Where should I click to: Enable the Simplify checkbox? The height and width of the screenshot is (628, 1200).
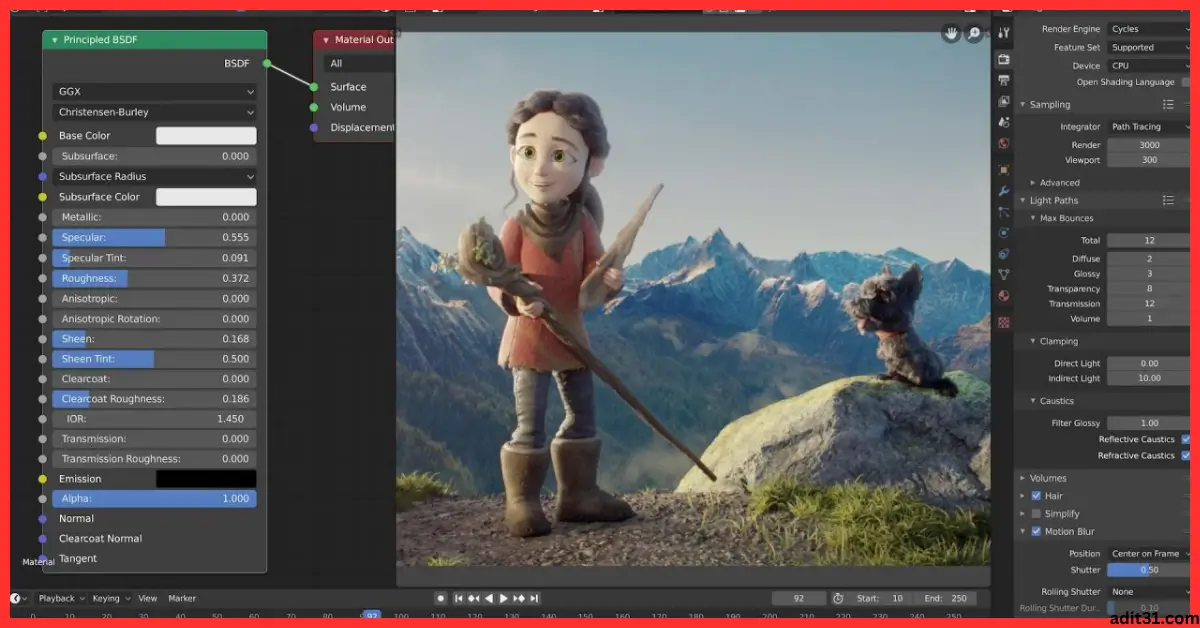point(1036,513)
